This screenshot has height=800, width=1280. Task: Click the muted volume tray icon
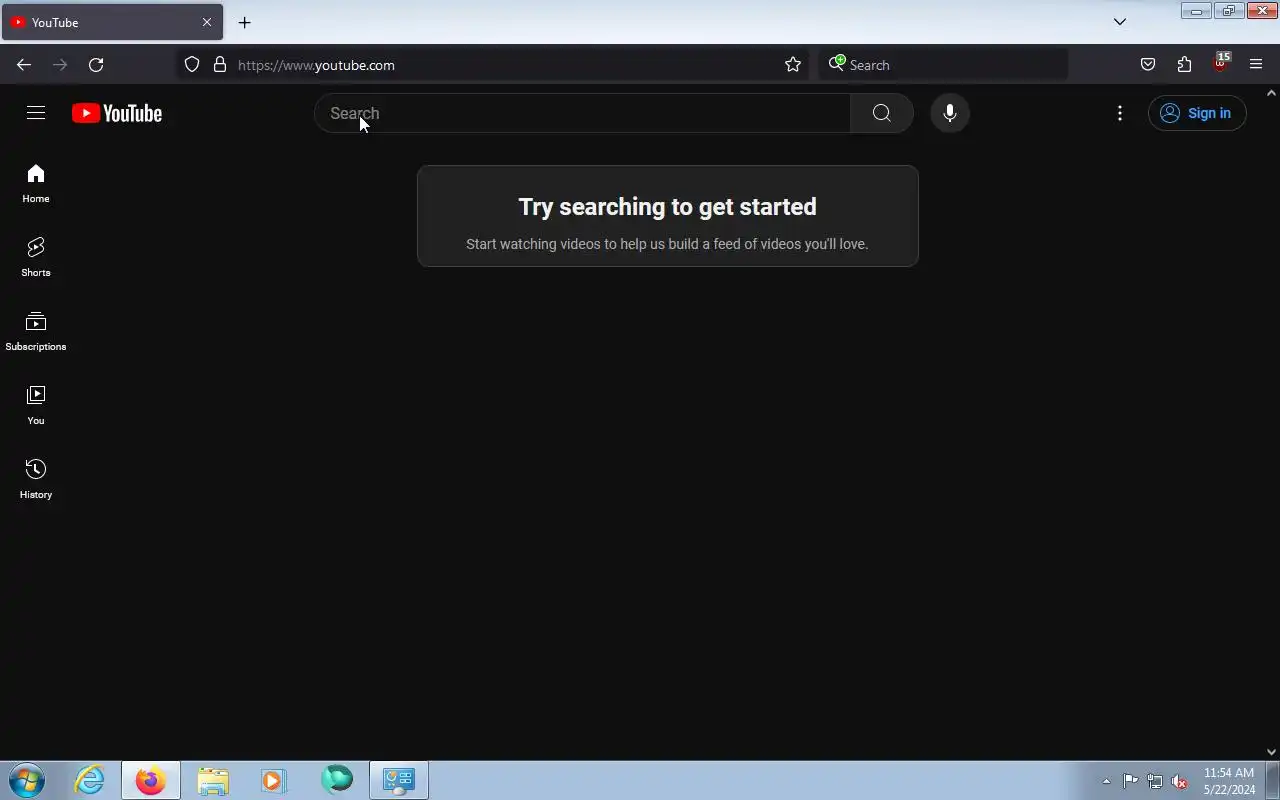(x=1180, y=782)
